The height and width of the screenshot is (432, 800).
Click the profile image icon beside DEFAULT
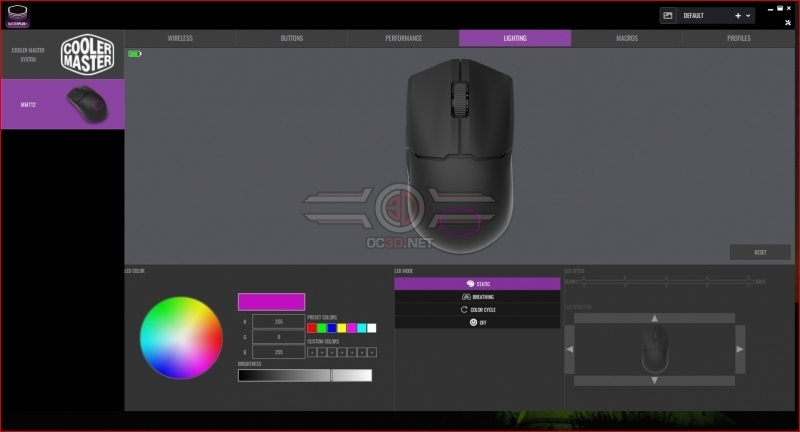(x=667, y=16)
